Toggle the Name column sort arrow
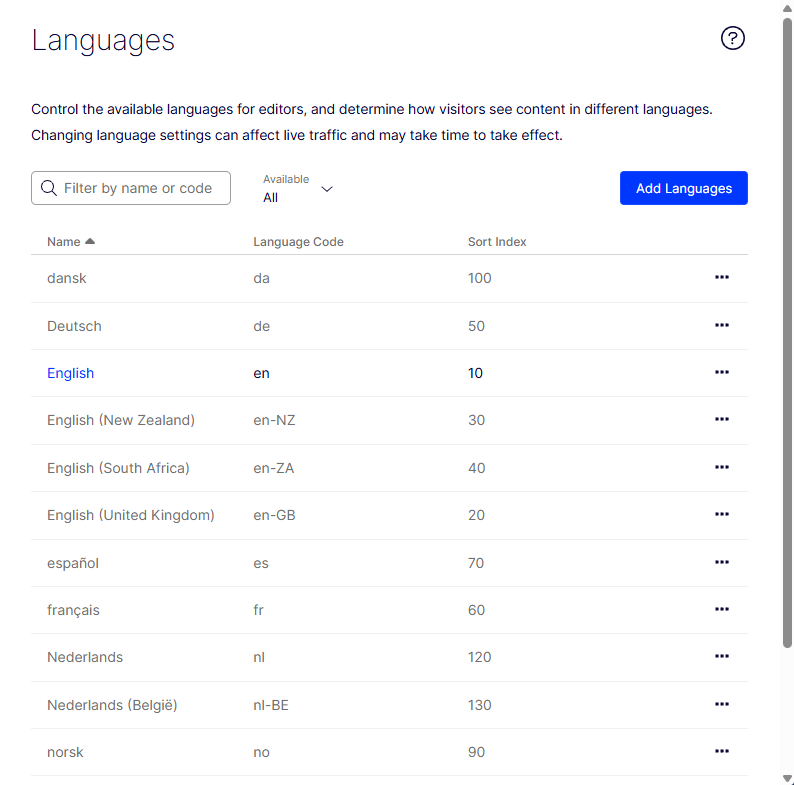Viewport: 794px width, 785px height. point(90,241)
